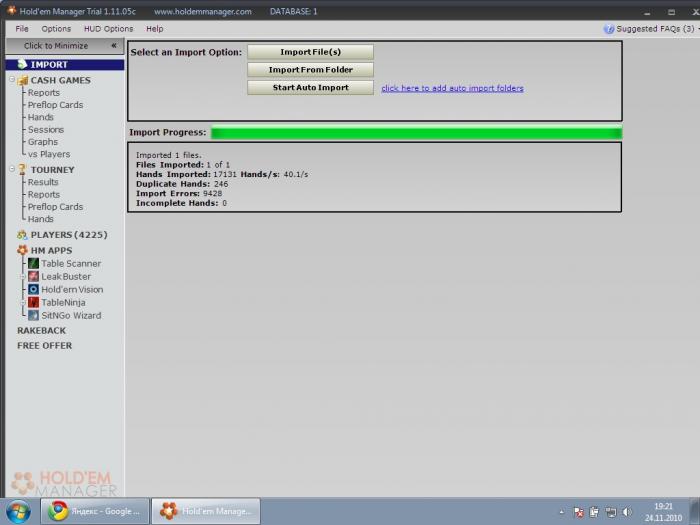Click the HM Apps flower icon
The height and width of the screenshot is (525, 700).
point(22,250)
